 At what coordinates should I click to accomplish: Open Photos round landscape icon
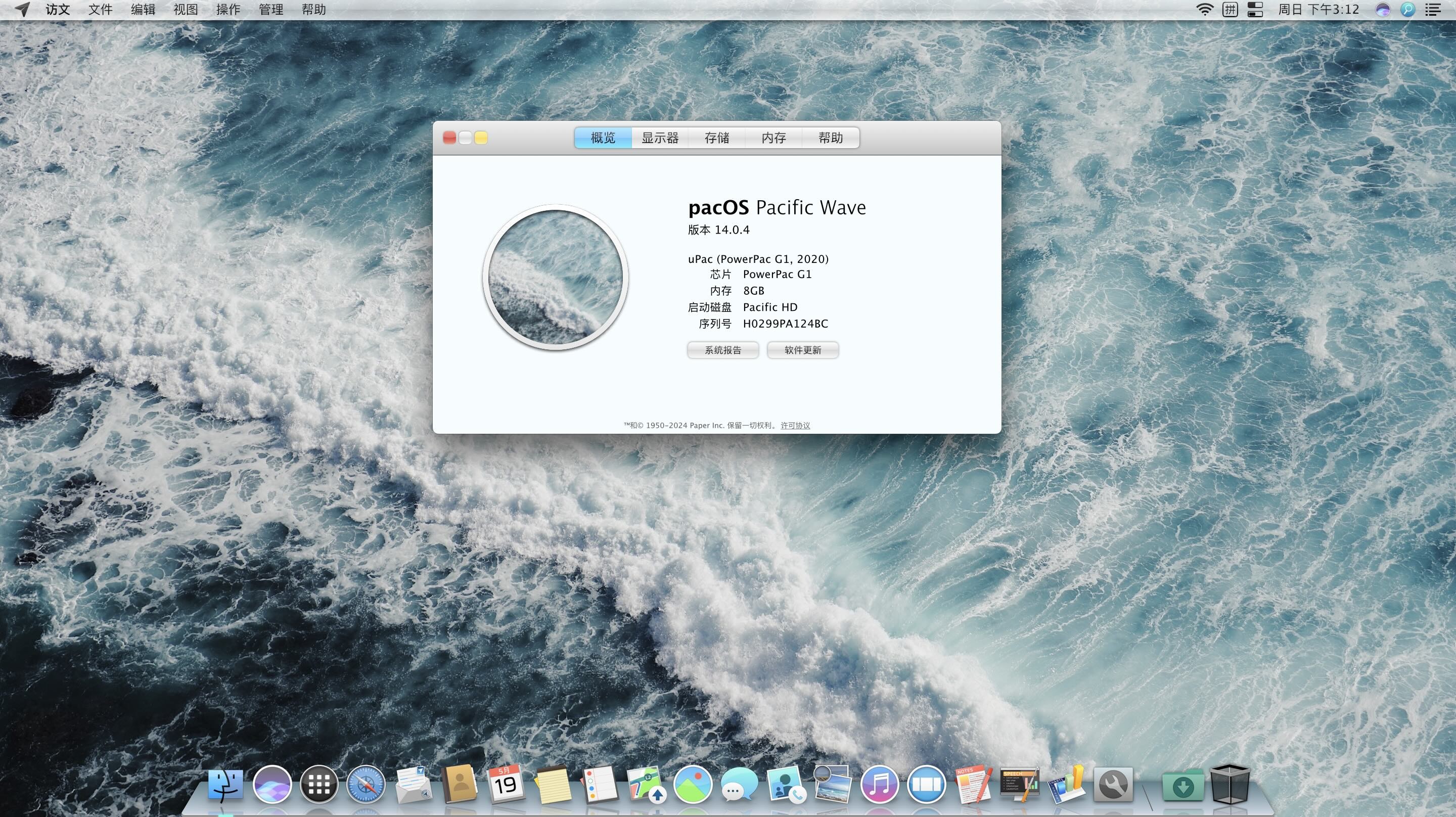tap(693, 784)
